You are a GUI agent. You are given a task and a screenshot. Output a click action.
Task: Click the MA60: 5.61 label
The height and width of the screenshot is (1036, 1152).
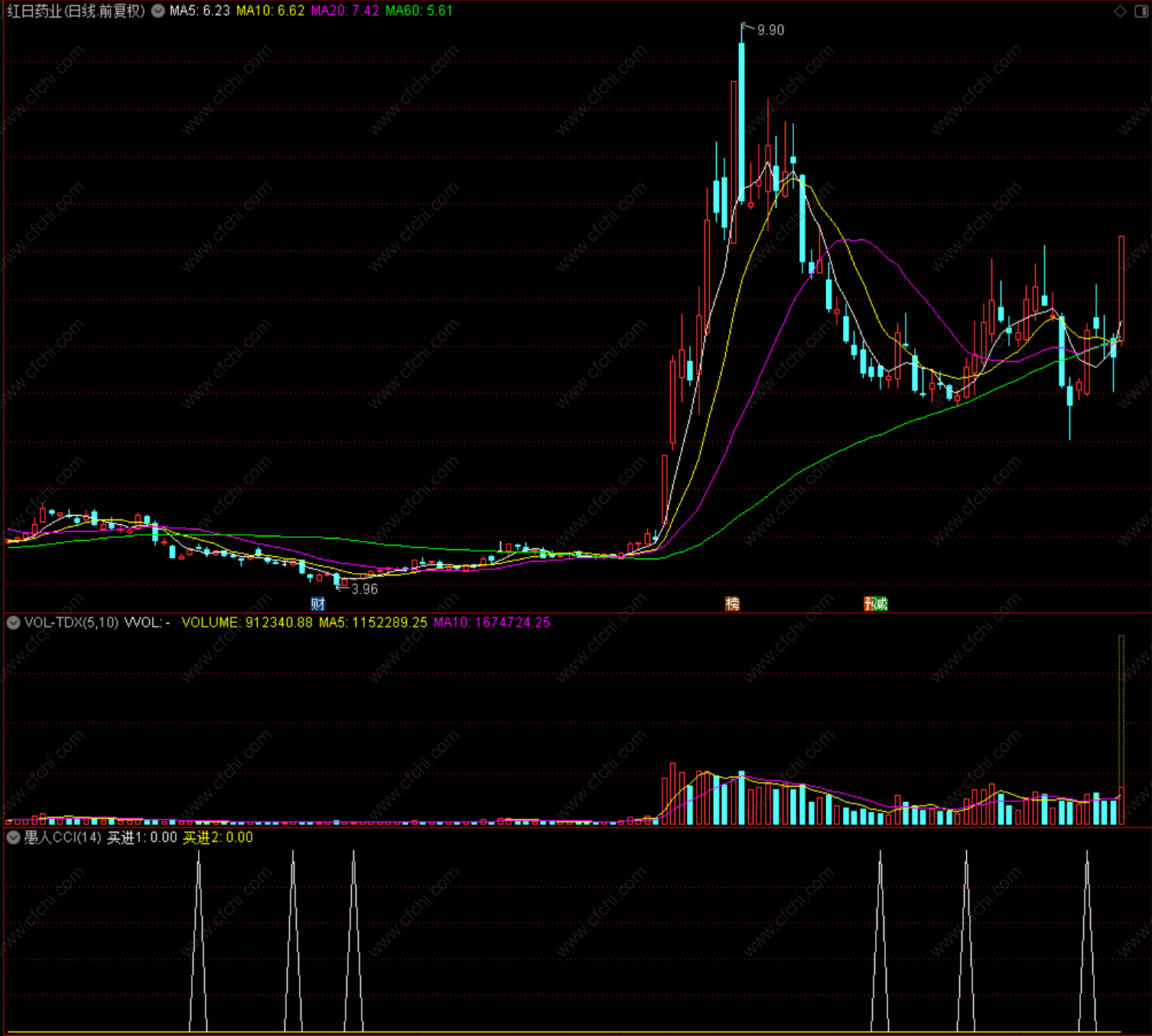point(419,11)
